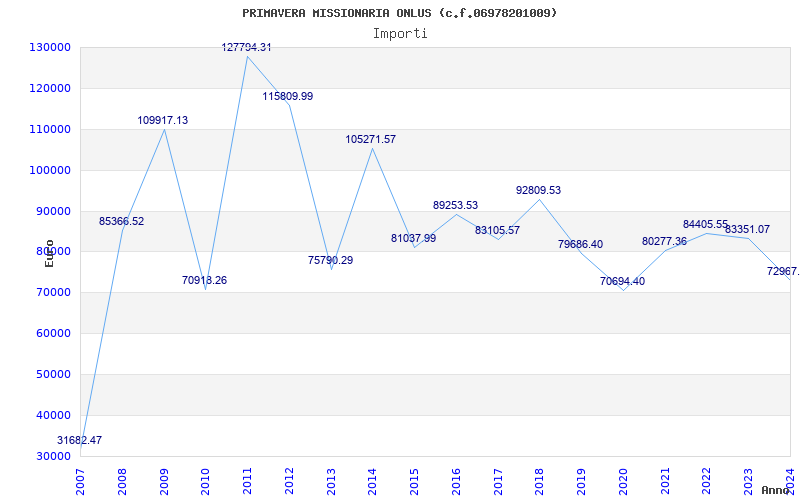Click the year 2018 axis label
This screenshot has width=800, height=500.
coord(540,482)
